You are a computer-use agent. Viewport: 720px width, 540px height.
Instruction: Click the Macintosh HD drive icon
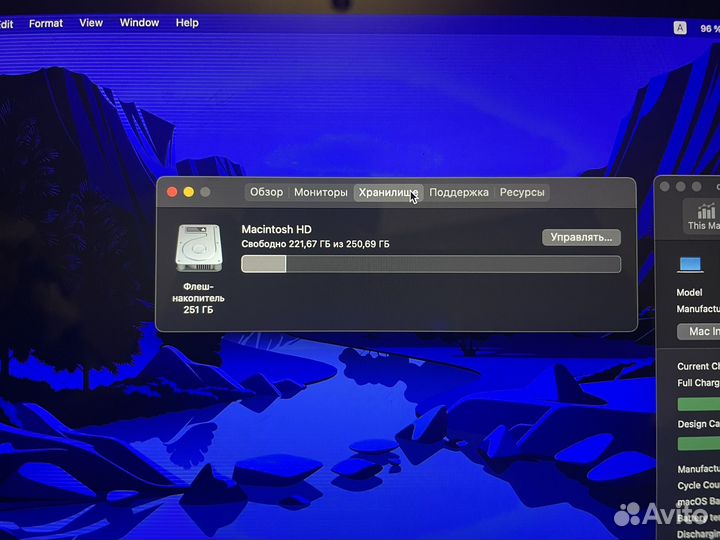click(x=199, y=248)
